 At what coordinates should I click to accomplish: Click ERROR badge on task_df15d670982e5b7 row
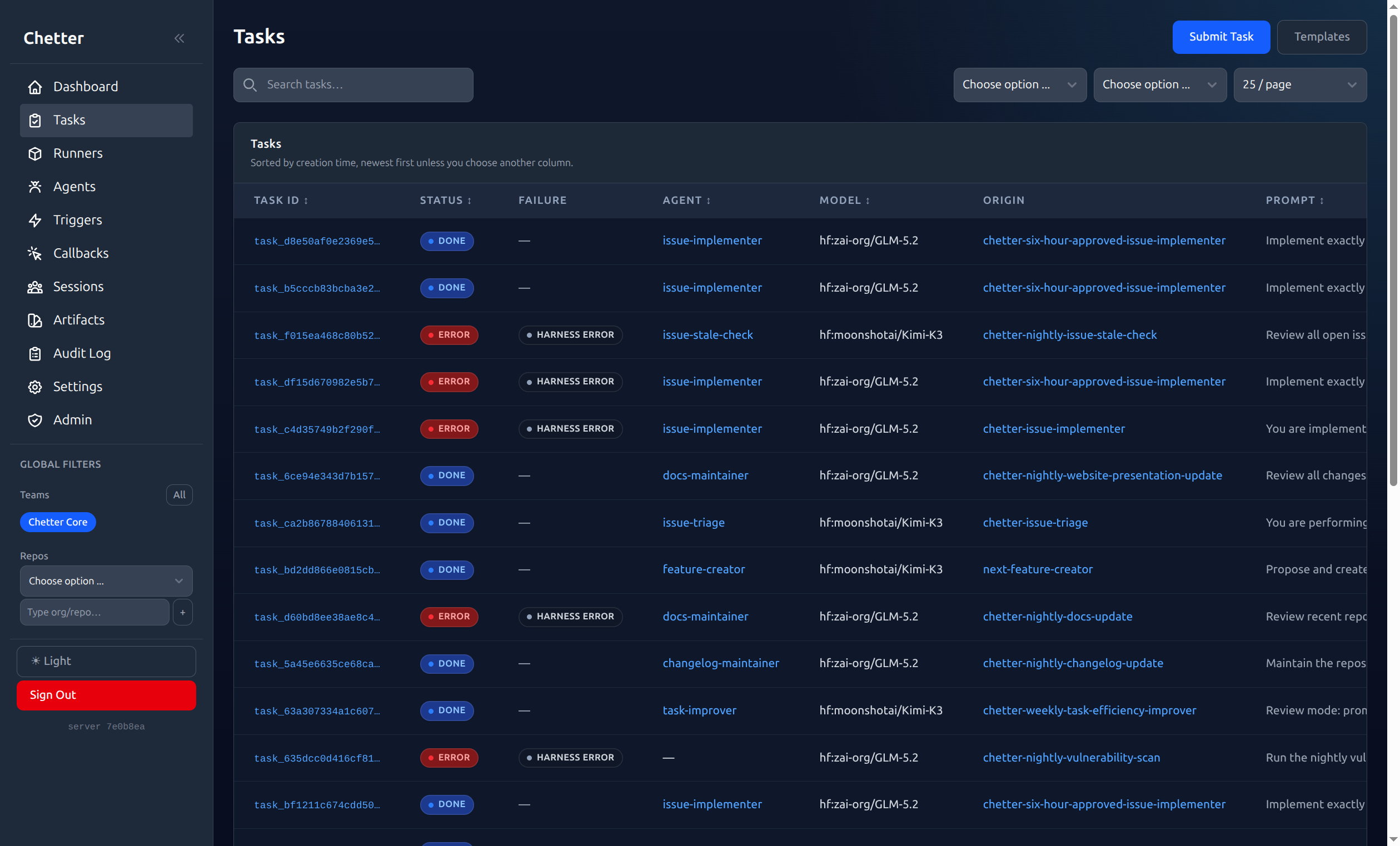(449, 382)
